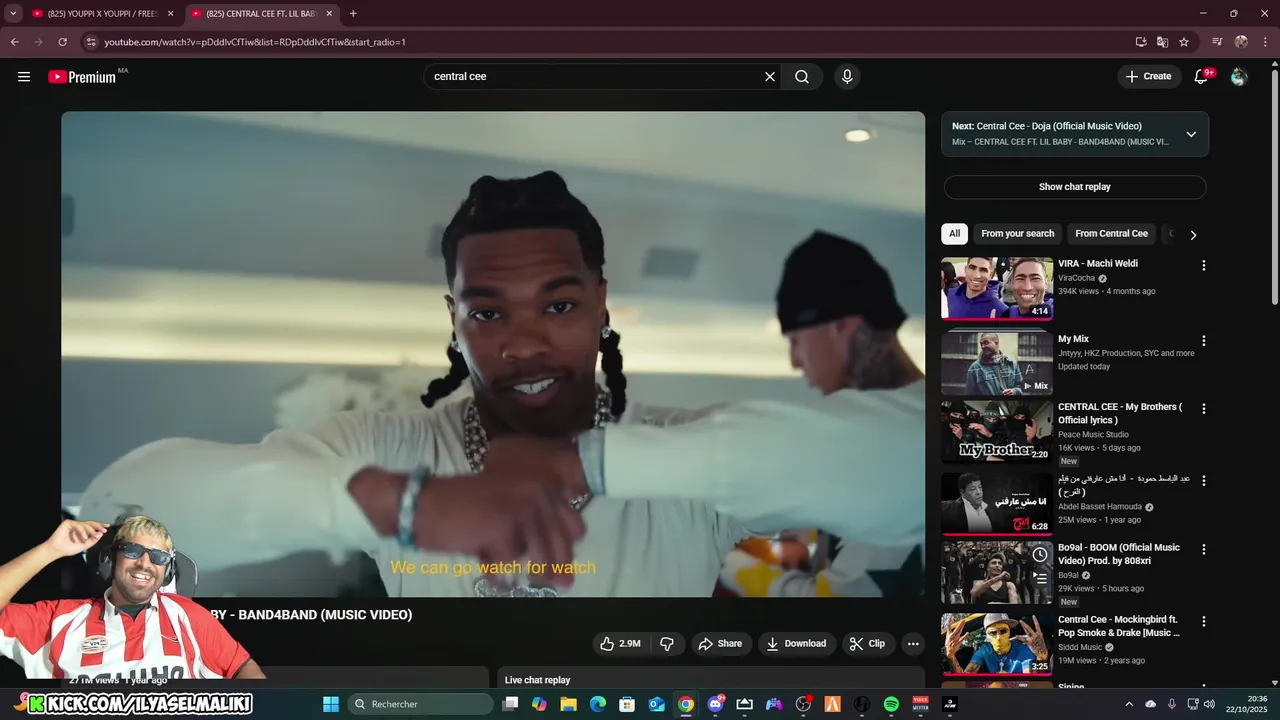Dislike the video with thumbs down
This screenshot has height=720, width=1280.
[x=667, y=644]
